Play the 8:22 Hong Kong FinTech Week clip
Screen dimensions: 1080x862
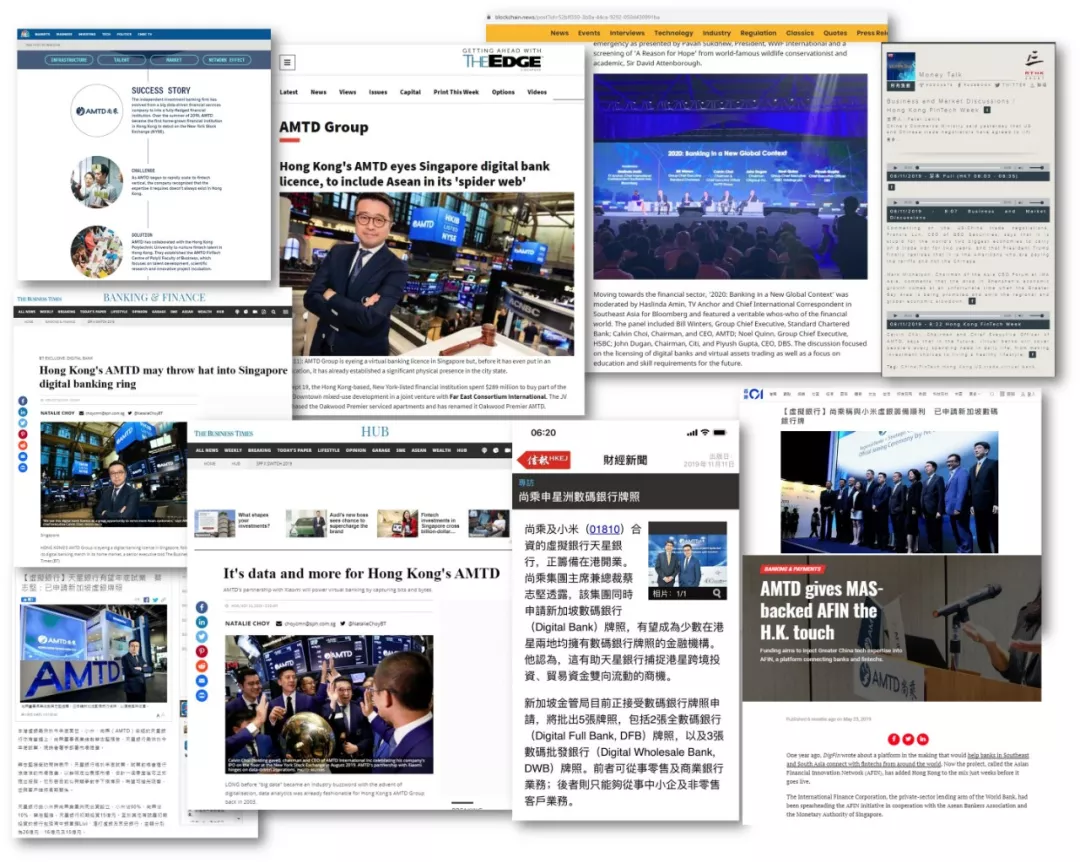click(895, 316)
